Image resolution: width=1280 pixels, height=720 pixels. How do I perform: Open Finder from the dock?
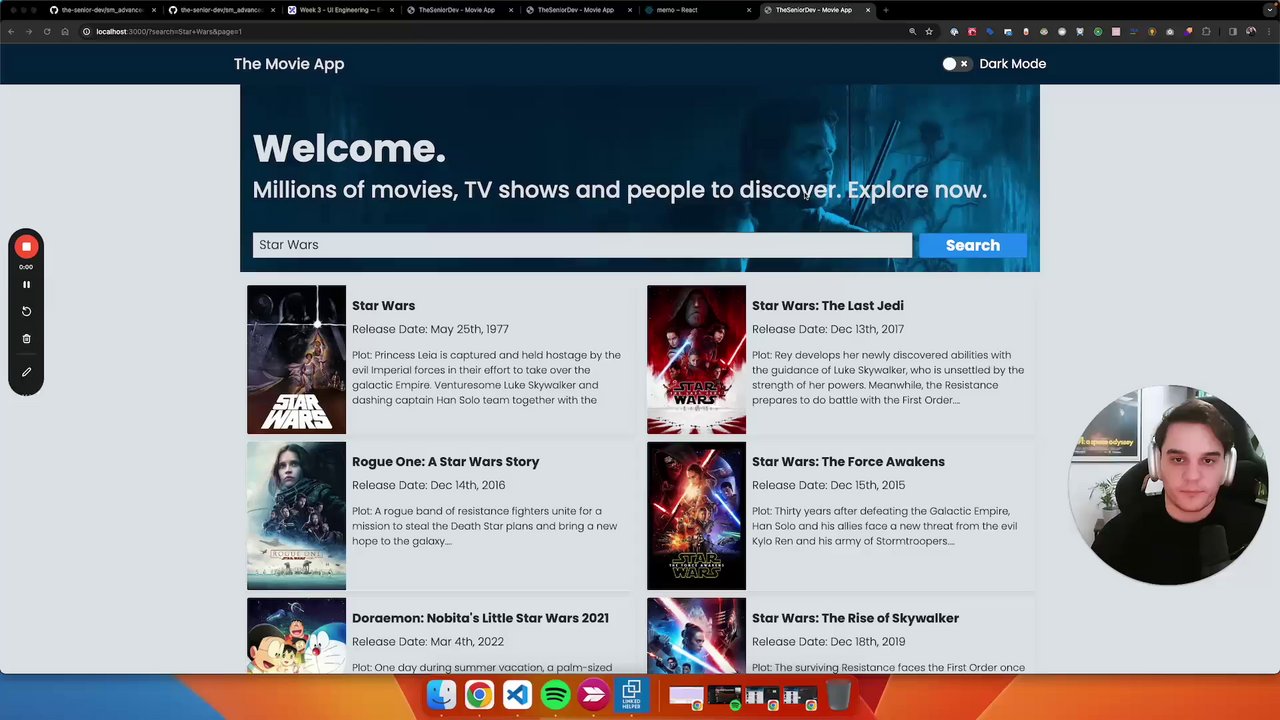coord(441,694)
